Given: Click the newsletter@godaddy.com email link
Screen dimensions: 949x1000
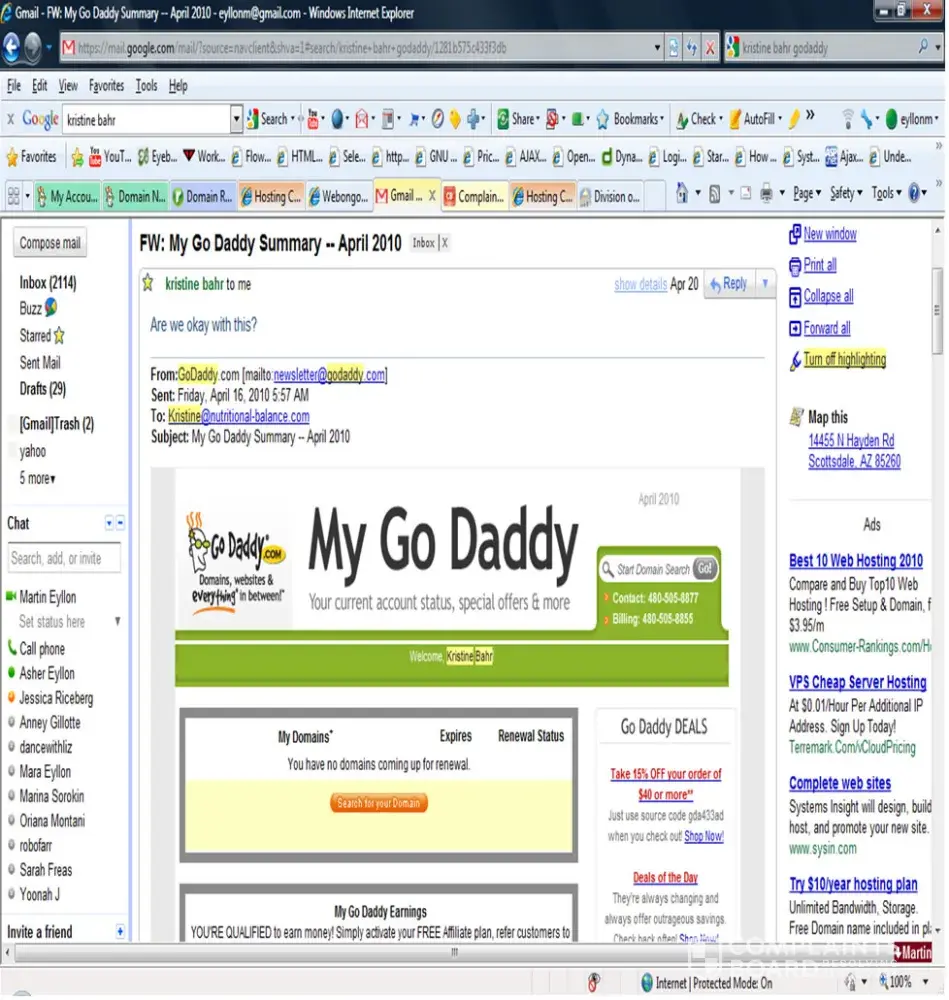Looking at the screenshot, I should pos(329,375).
